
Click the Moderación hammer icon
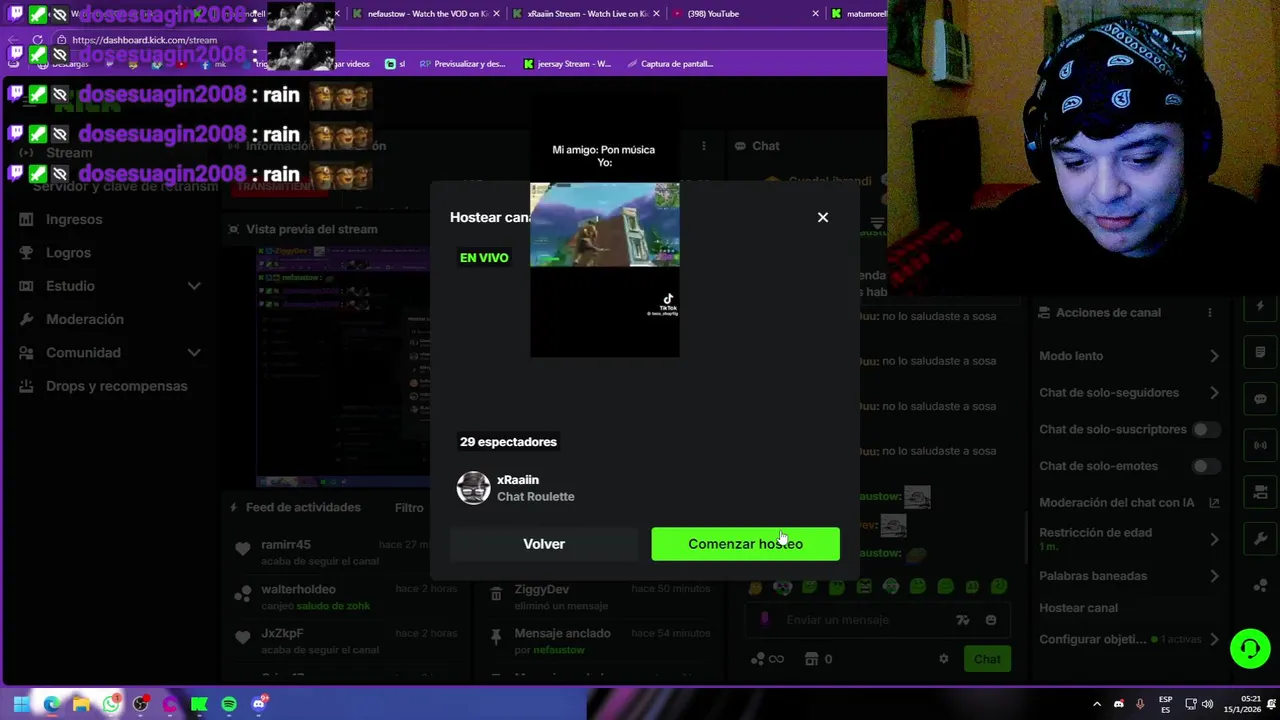click(26, 319)
